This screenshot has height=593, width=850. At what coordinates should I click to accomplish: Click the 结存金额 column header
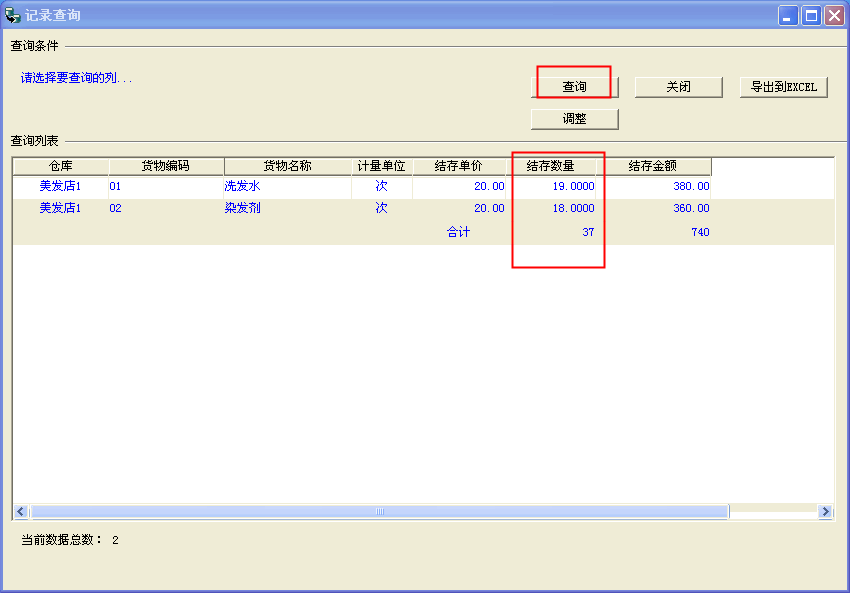[653, 166]
